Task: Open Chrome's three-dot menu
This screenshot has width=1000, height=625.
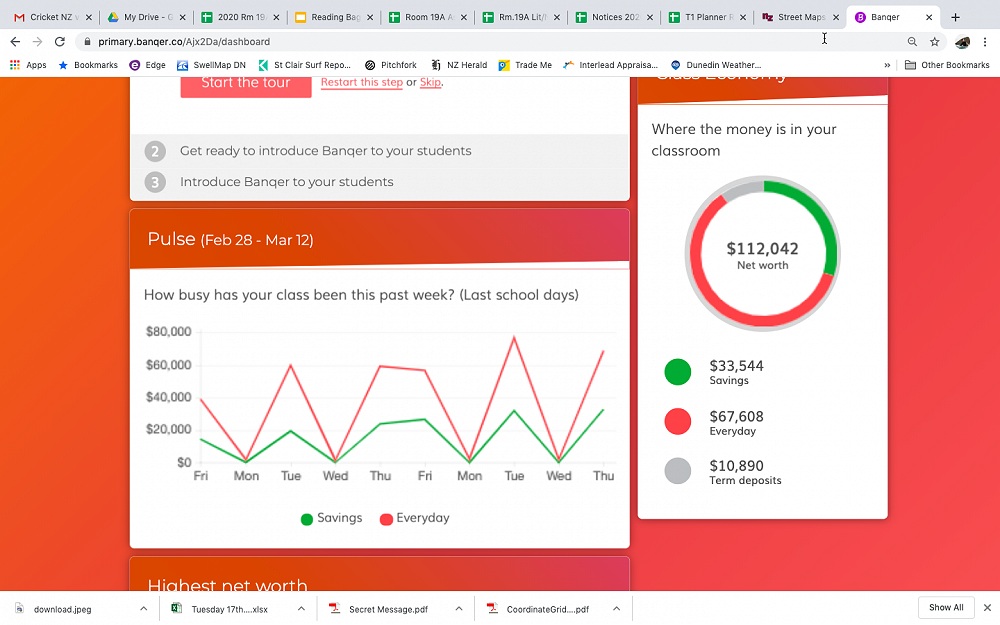Action: [x=986, y=42]
